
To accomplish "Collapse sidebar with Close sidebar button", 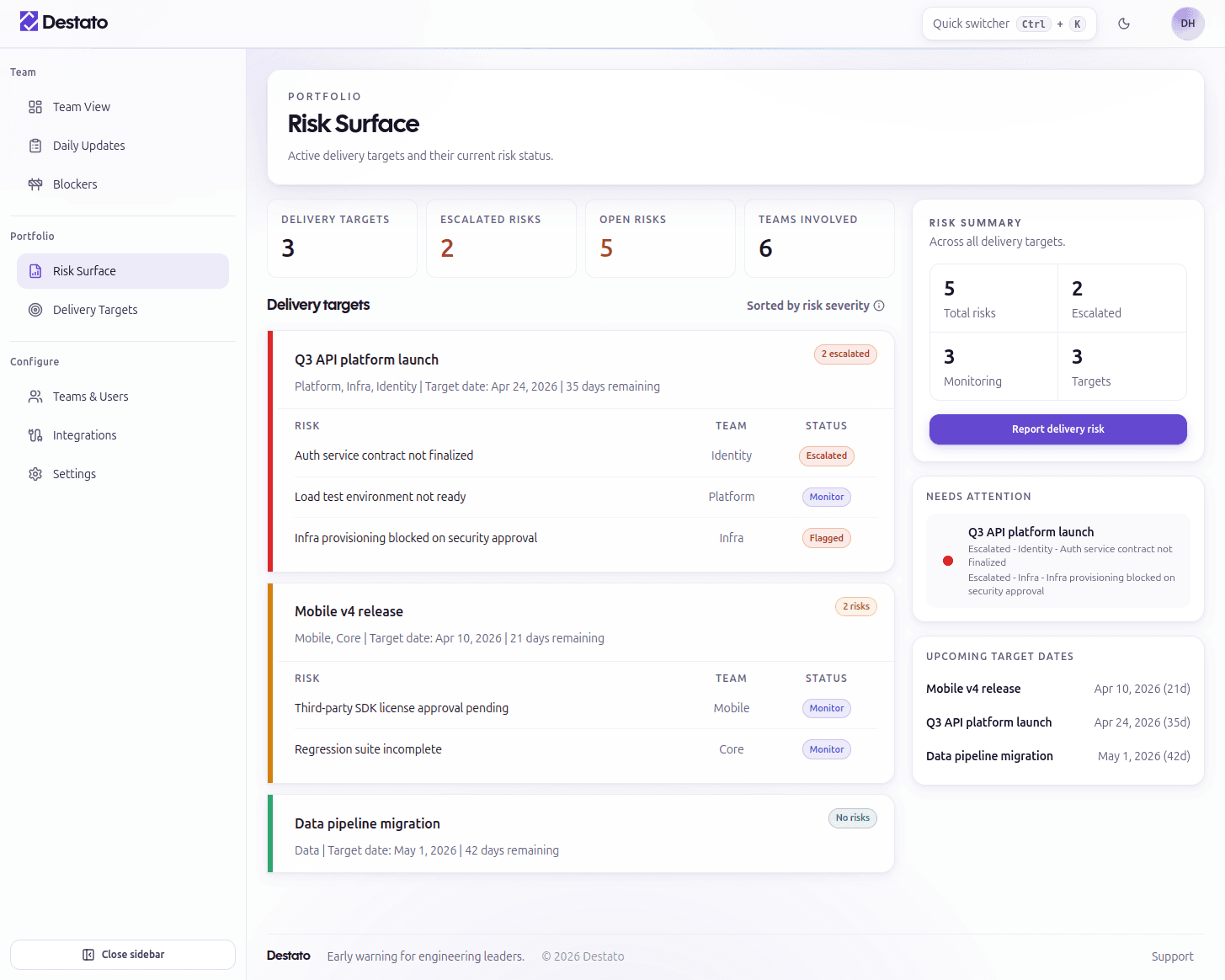I will (123, 955).
